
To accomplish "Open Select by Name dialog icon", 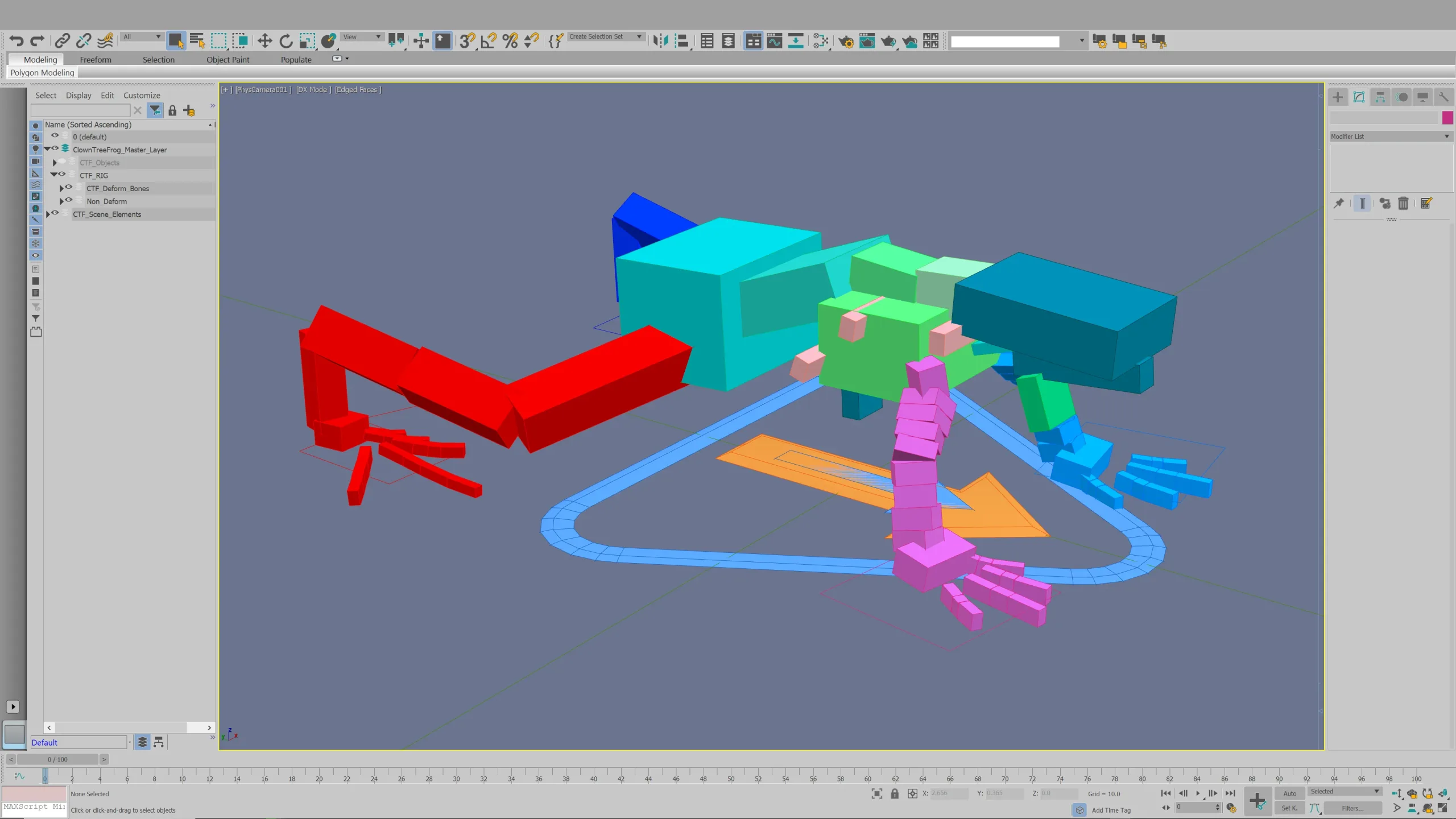I will (x=197, y=41).
